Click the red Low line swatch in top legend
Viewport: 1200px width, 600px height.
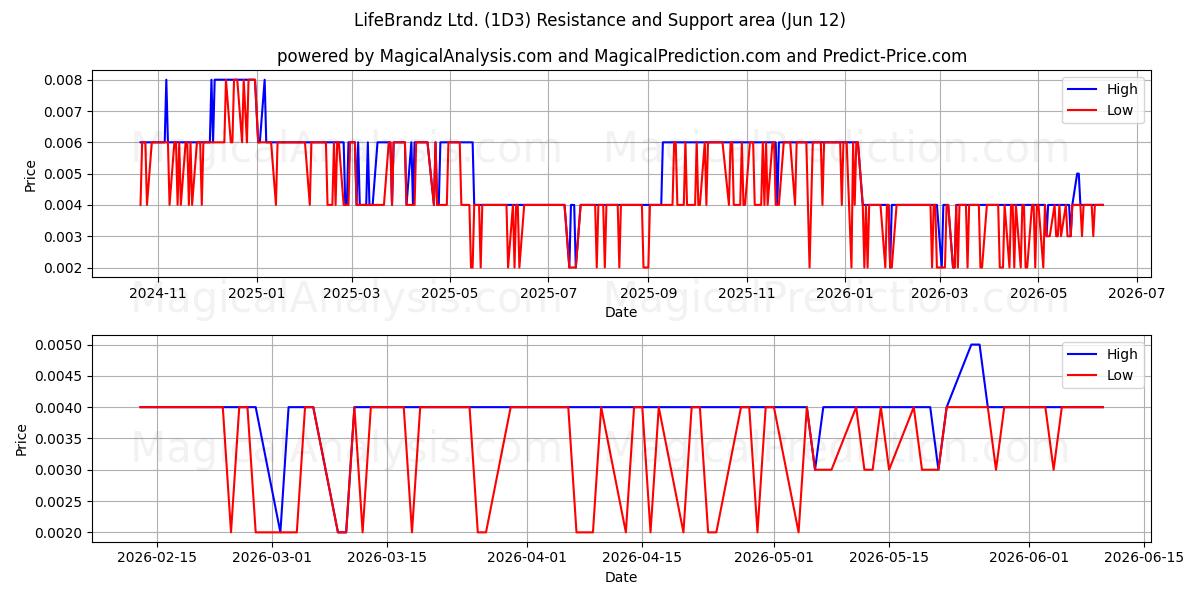pyautogui.click(x=1083, y=111)
